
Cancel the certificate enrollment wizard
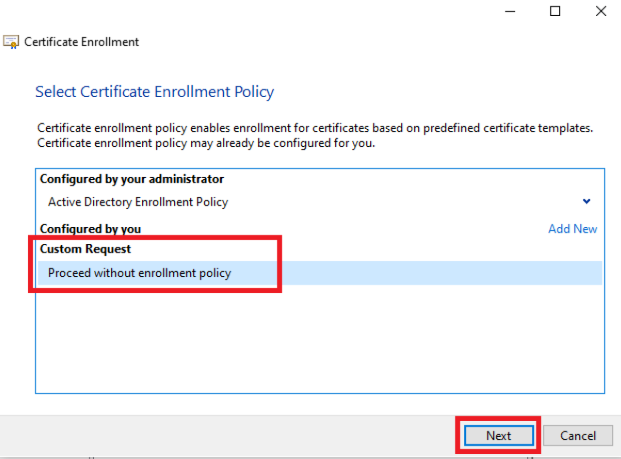click(577, 436)
